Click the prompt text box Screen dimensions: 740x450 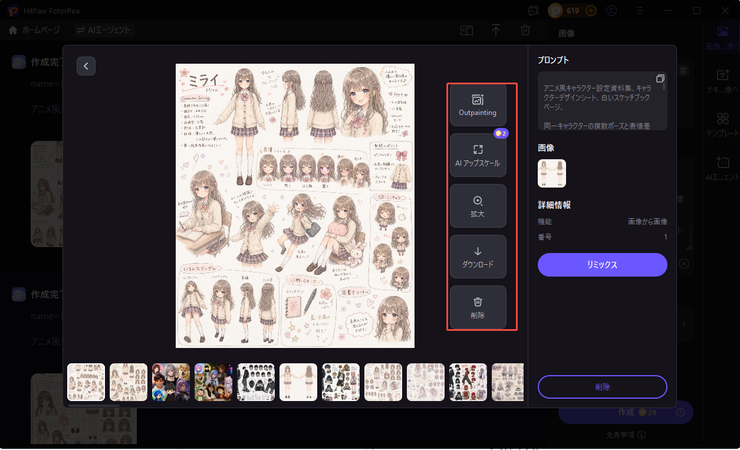click(602, 101)
